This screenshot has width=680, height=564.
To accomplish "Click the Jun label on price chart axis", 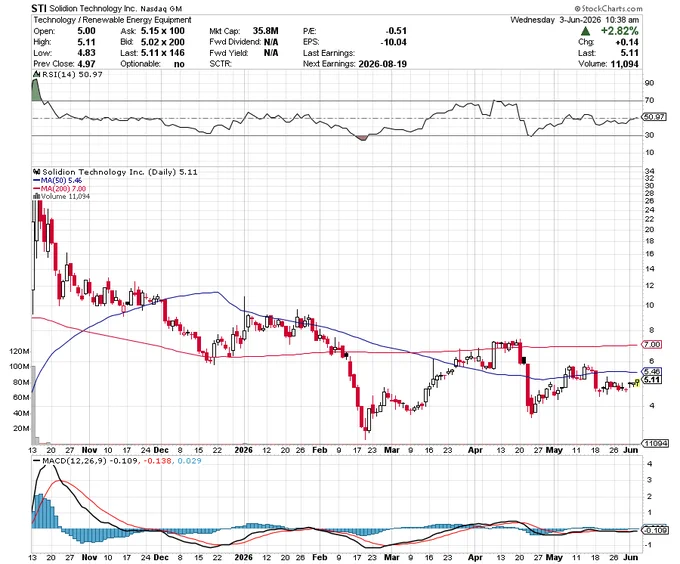I will [631, 450].
